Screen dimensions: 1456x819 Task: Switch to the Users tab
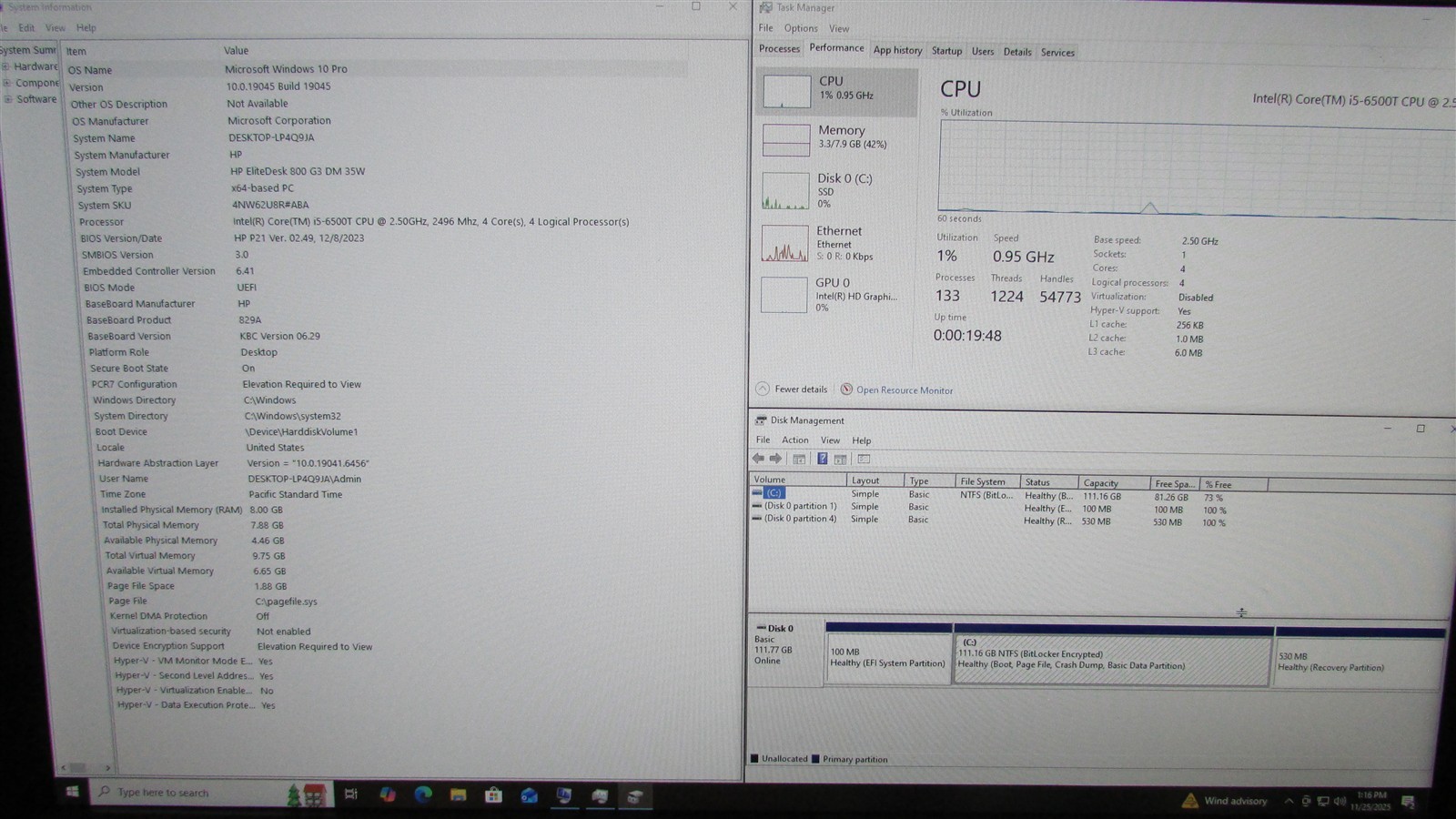point(983,51)
